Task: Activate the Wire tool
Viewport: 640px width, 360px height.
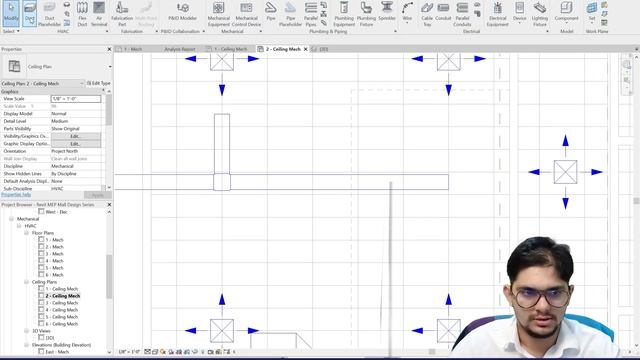Action: [407, 12]
